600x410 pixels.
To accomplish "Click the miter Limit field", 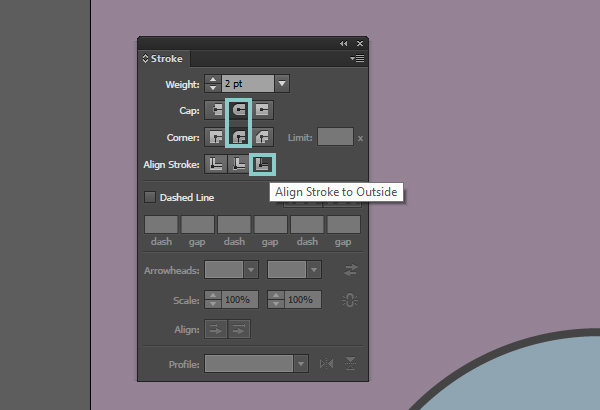I will pyautogui.click(x=335, y=137).
